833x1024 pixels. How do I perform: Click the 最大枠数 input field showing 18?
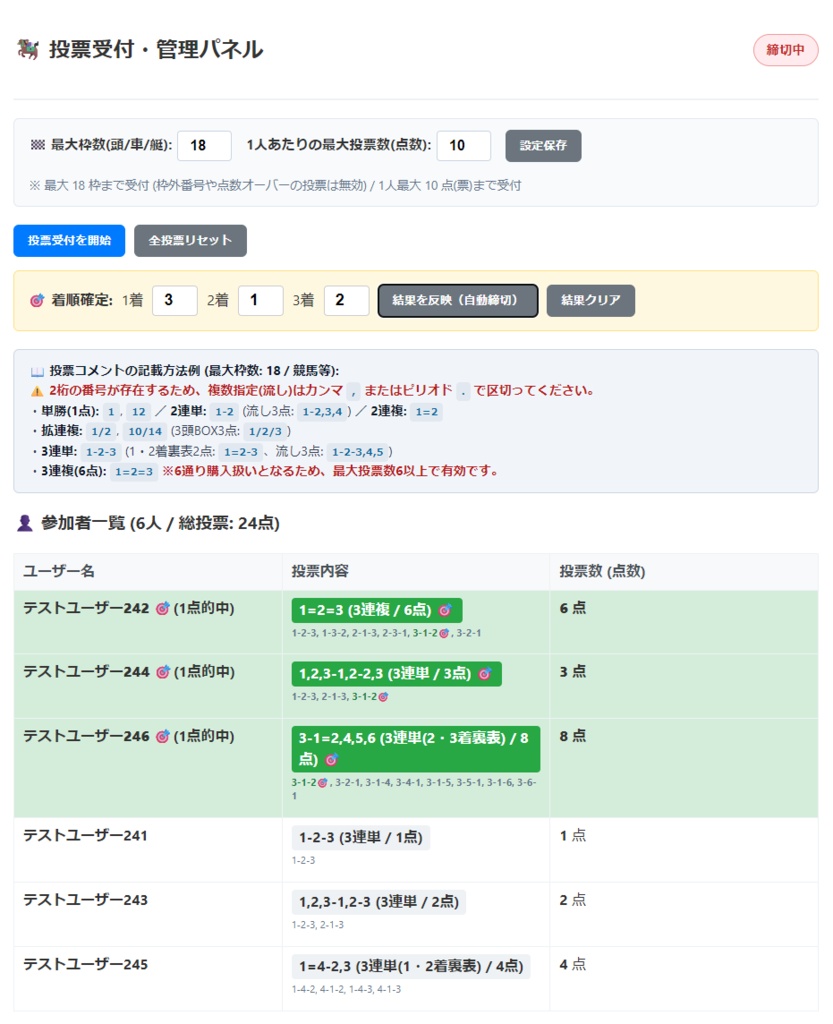204,145
